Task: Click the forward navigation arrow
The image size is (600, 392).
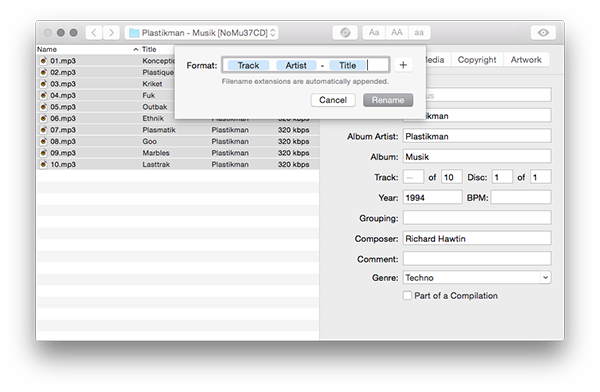Action: [x=111, y=33]
